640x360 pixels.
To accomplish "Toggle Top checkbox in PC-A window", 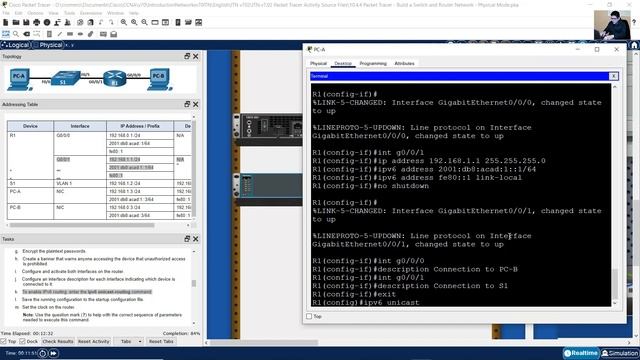I will pyautogui.click(x=309, y=316).
